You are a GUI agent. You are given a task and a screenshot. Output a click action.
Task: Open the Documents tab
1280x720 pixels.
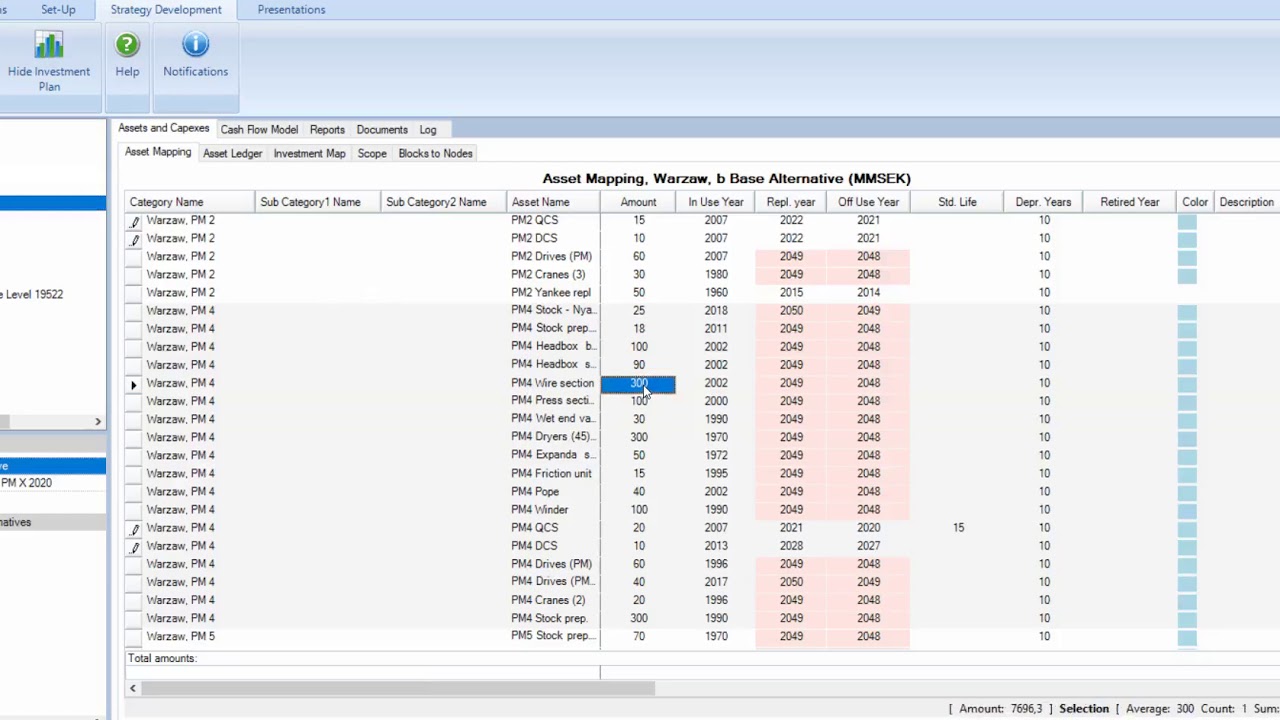pos(382,130)
